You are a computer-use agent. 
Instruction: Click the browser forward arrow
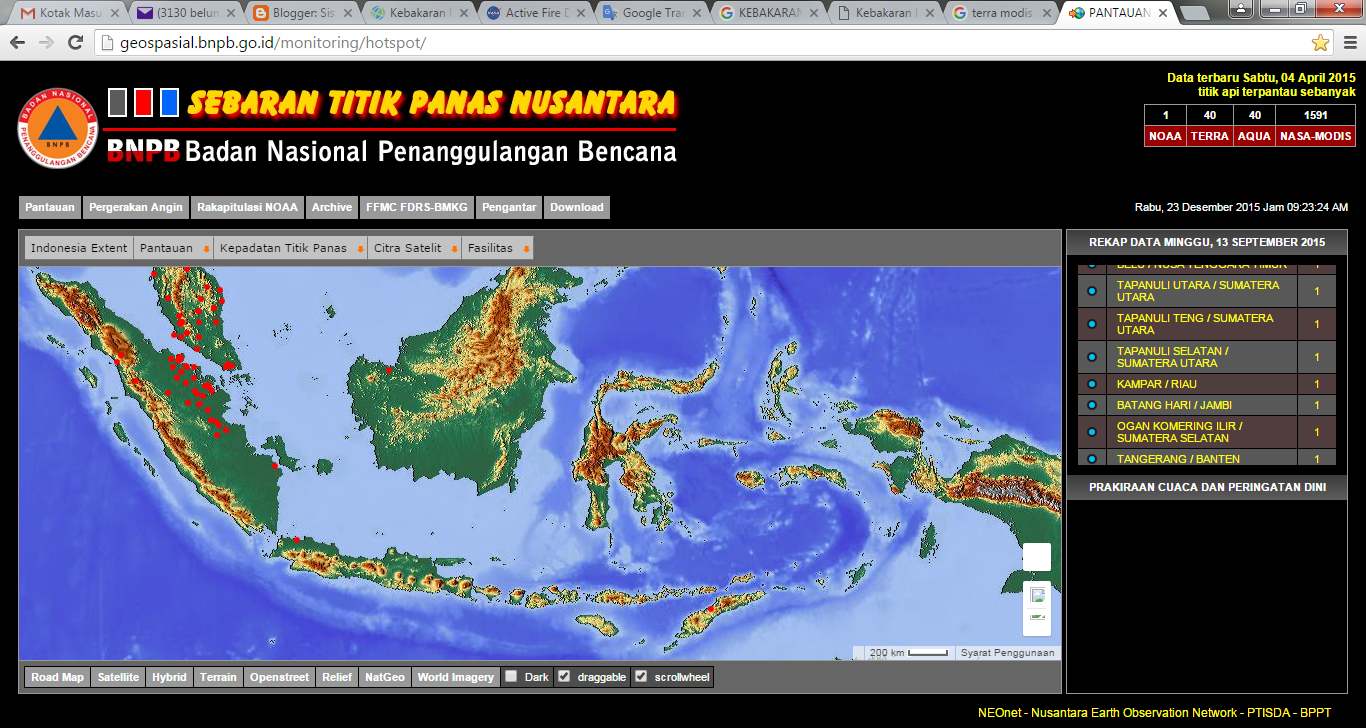[46, 43]
